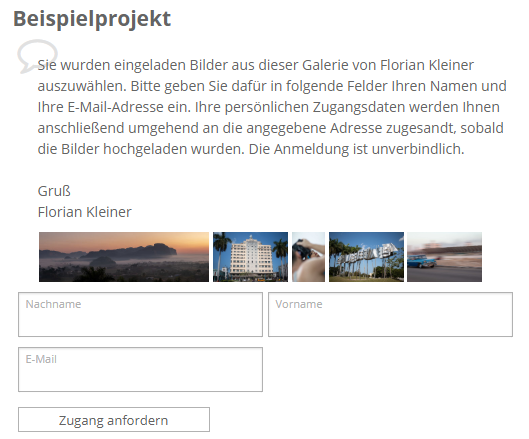Click the word auszuwählen in the message
The width and height of the screenshot is (529, 439).
pyautogui.click(x=82, y=86)
